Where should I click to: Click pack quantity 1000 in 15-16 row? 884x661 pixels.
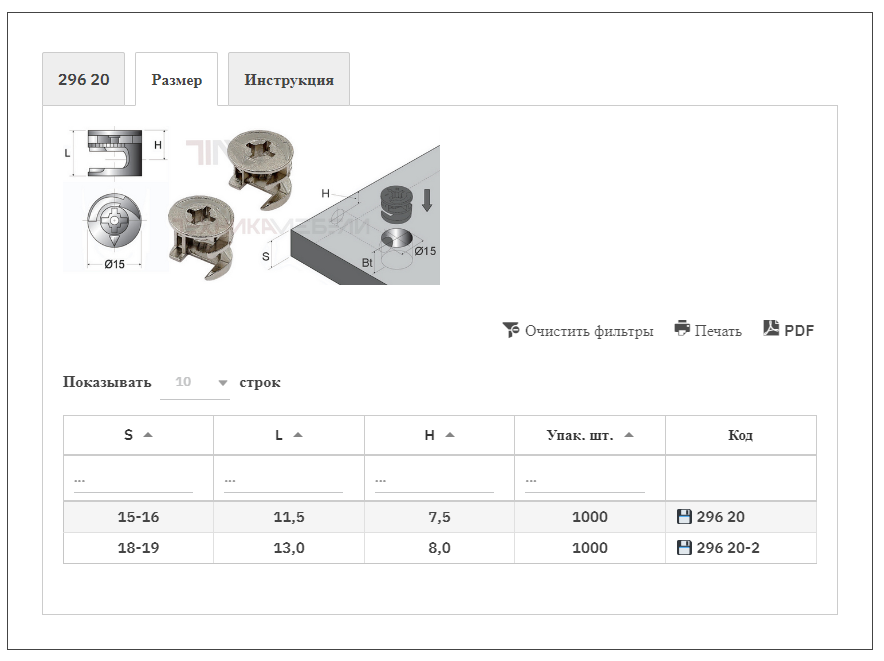(x=590, y=517)
